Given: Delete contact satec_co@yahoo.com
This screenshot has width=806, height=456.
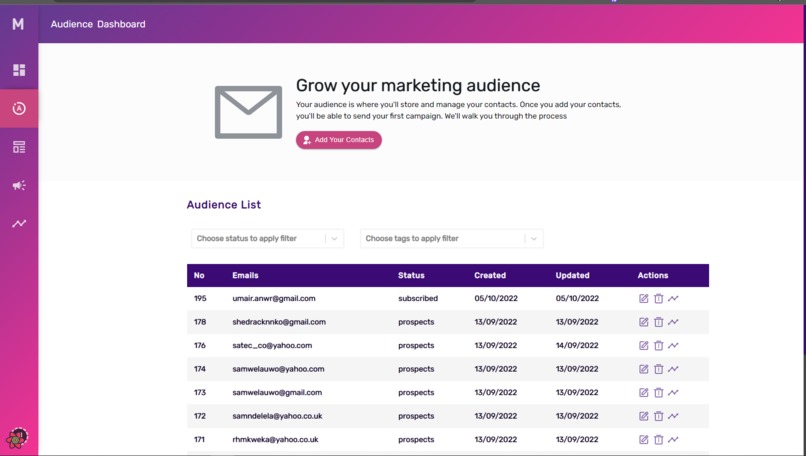Looking at the screenshot, I should pyautogui.click(x=658, y=345).
